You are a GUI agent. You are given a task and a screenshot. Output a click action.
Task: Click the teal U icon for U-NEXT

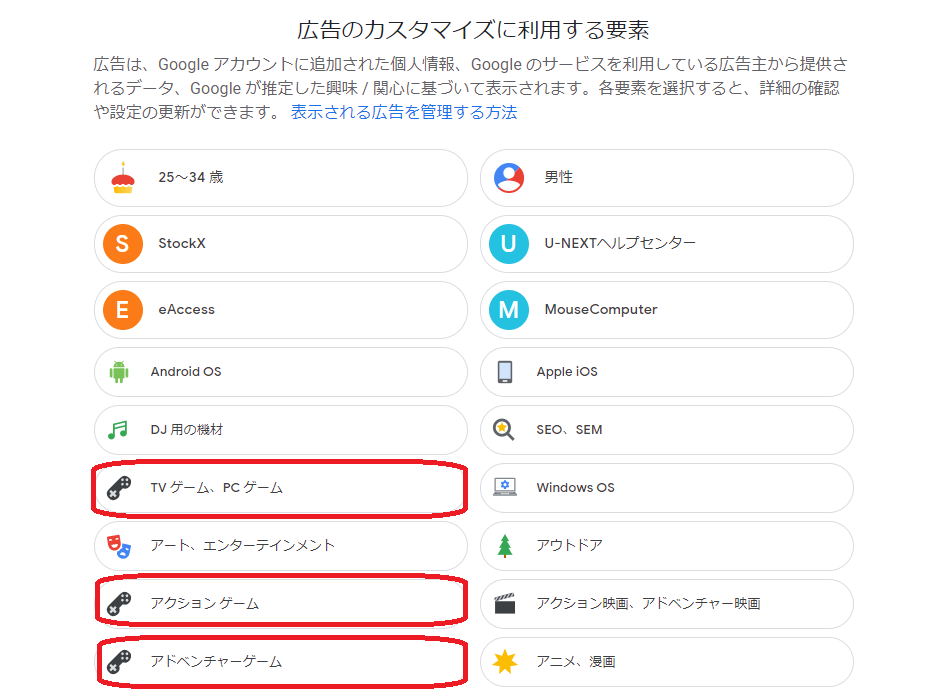(x=509, y=244)
